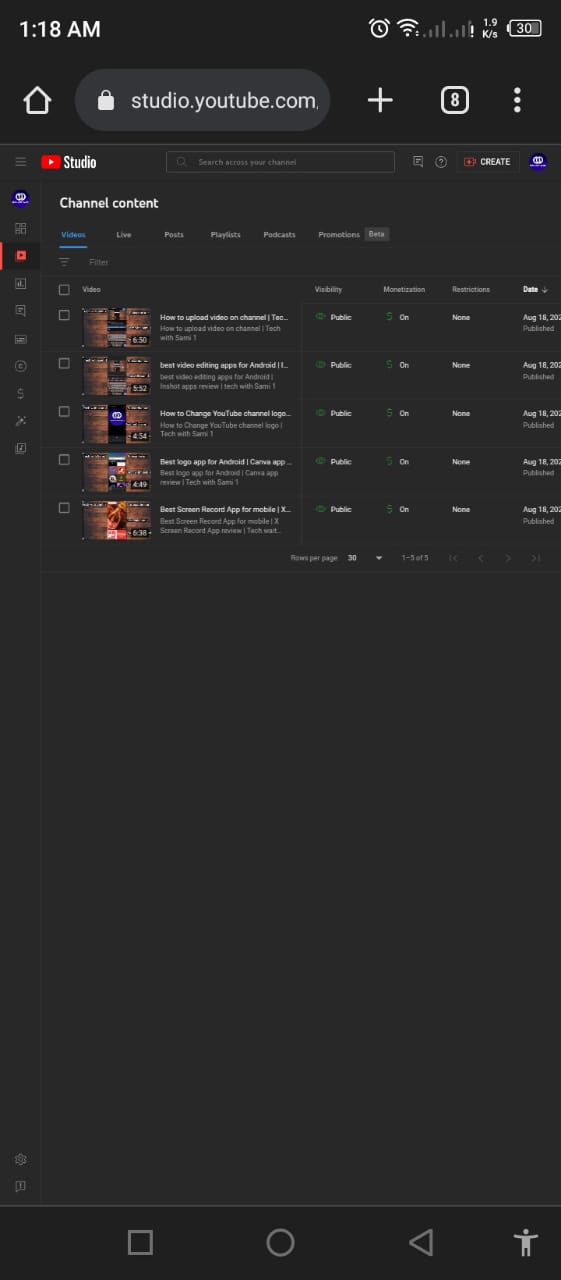Select checkbox for Best logo app video
561x1280 pixels.
click(64, 459)
